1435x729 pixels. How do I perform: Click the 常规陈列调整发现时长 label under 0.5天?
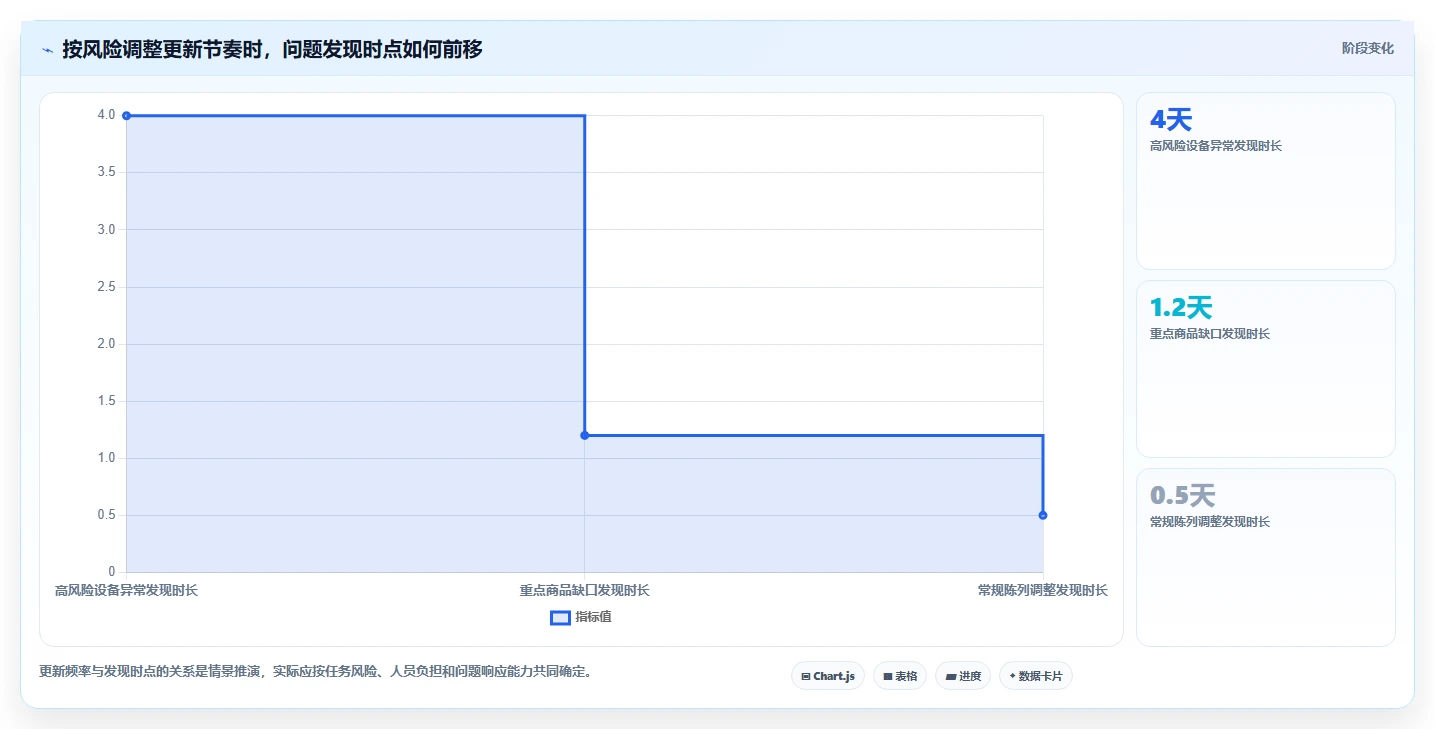(x=1210, y=522)
